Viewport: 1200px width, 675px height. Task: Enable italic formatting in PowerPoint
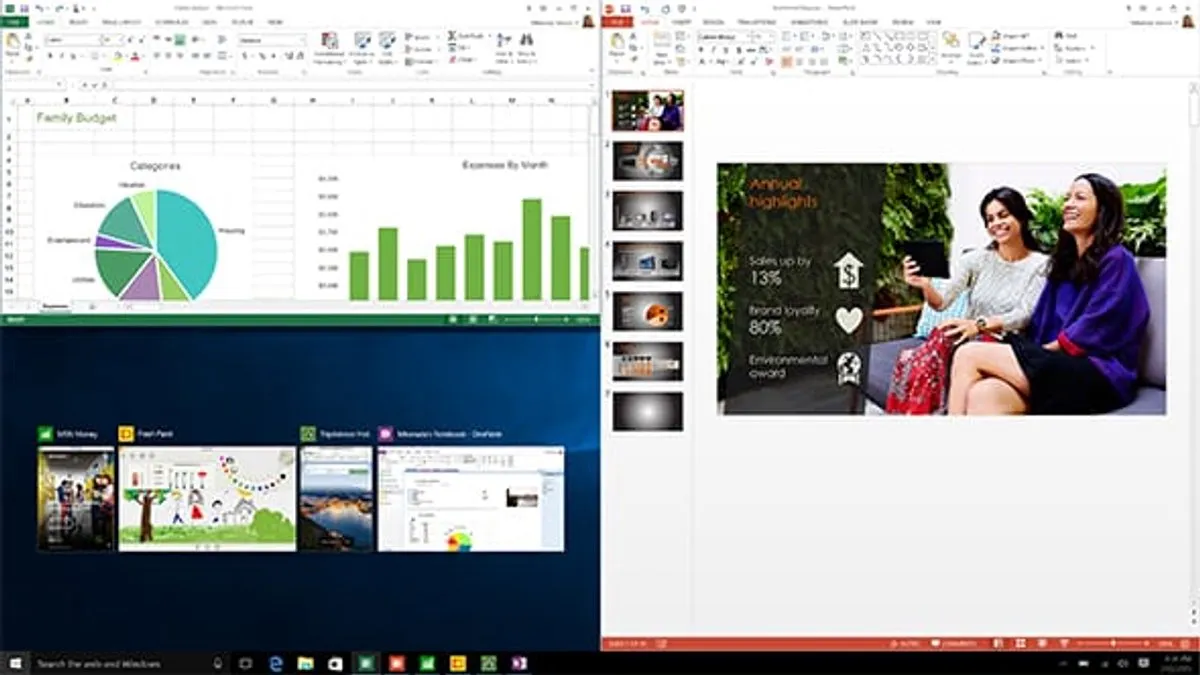[714, 50]
